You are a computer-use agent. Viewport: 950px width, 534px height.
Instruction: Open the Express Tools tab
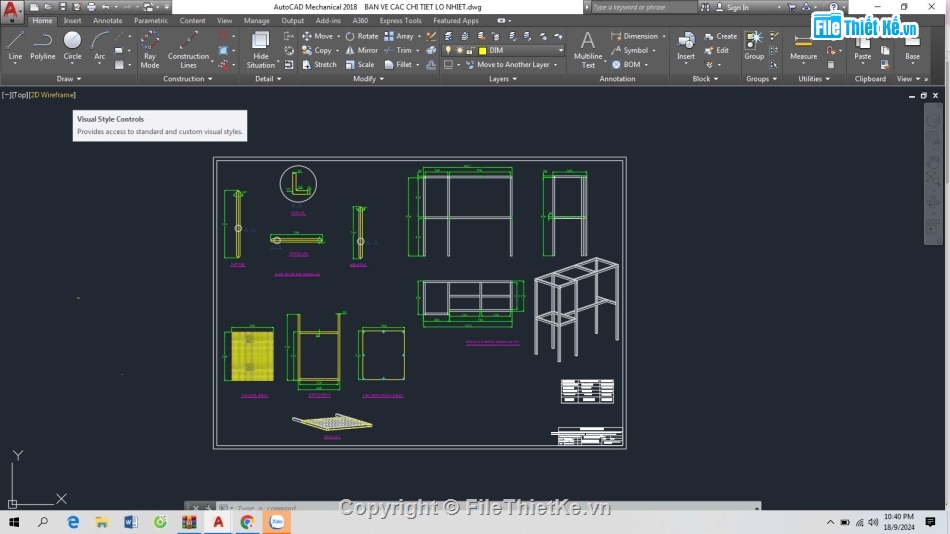point(400,21)
